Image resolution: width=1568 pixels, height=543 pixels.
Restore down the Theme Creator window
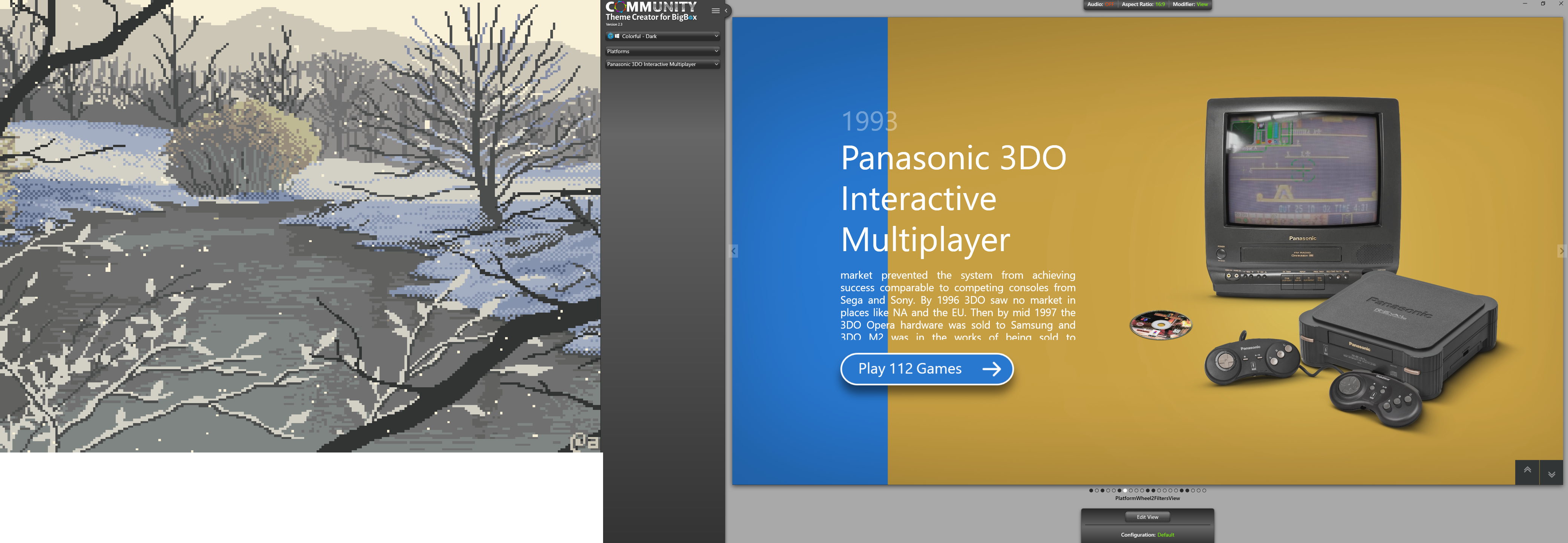[x=1543, y=4]
